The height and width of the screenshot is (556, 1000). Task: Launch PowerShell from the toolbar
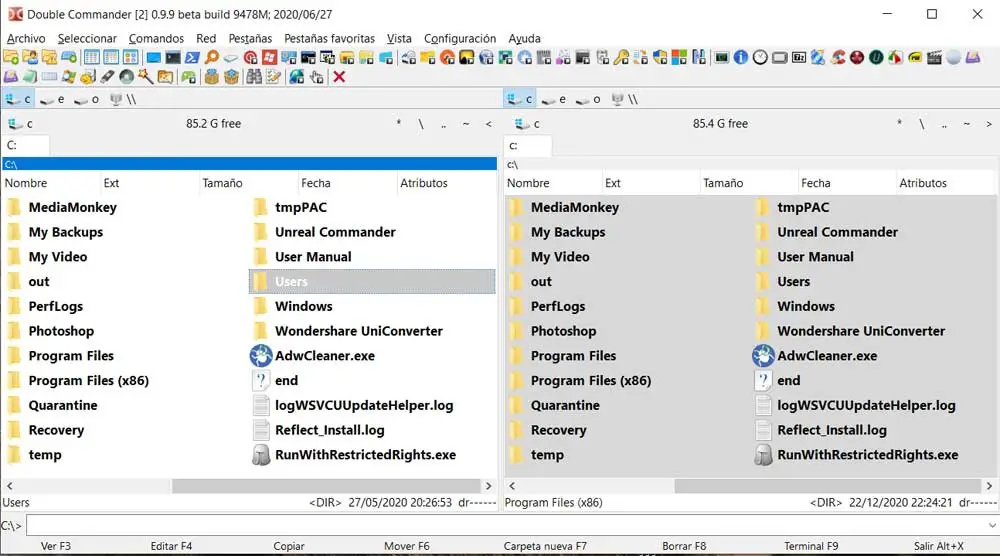pyautogui.click(x=192, y=57)
